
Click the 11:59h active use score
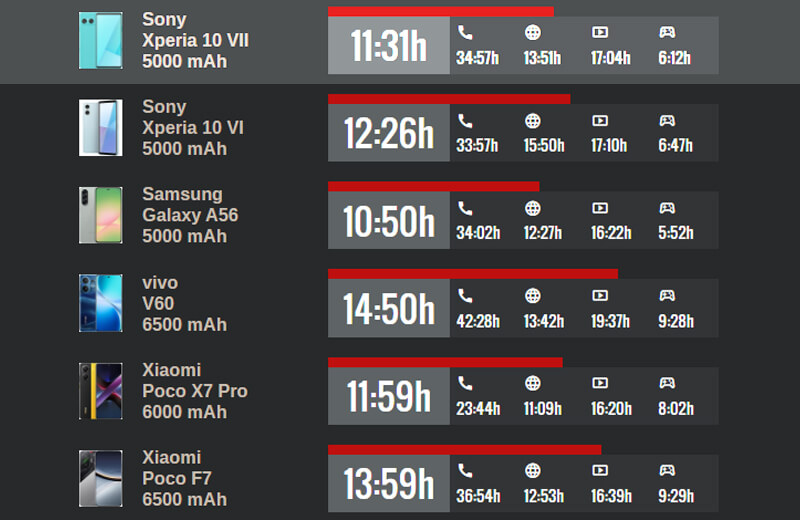coord(389,396)
